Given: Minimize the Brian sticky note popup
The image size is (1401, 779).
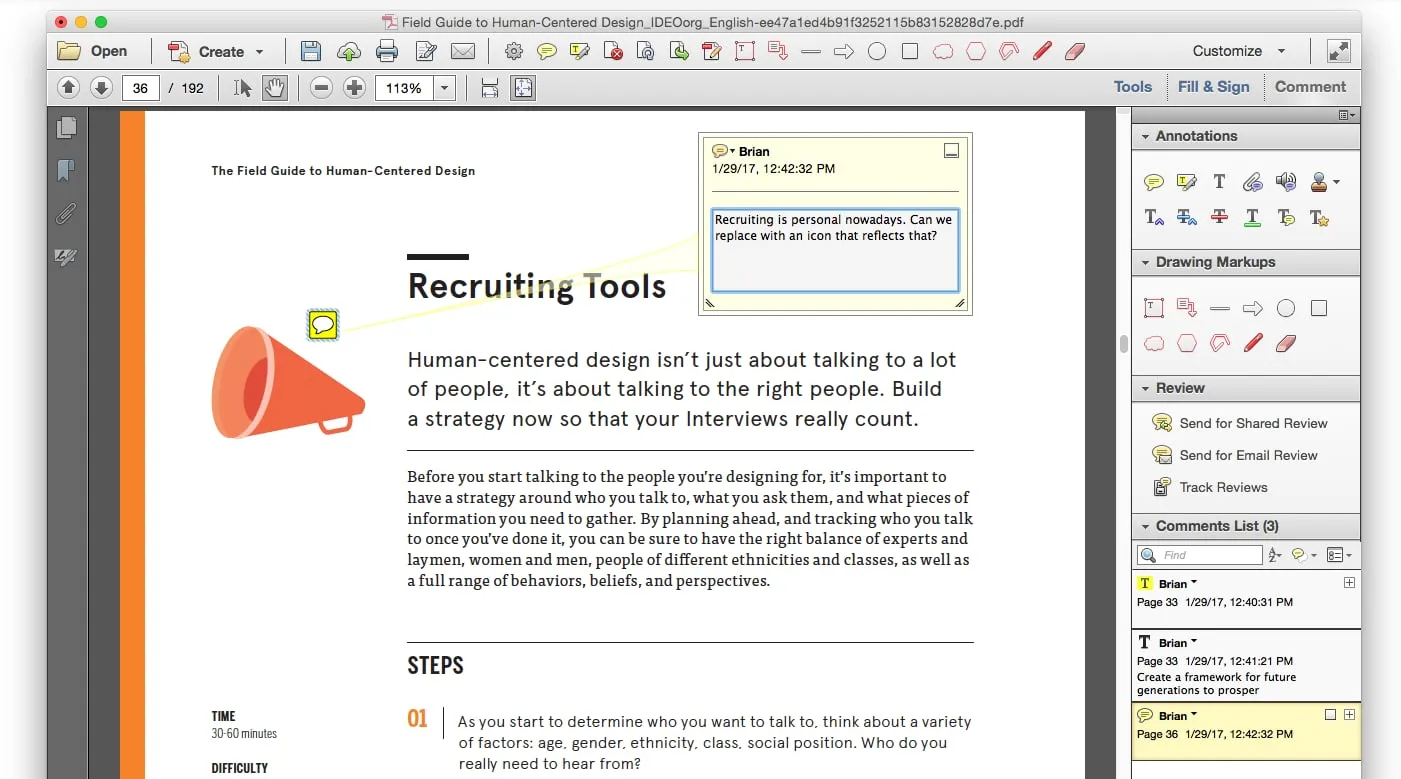Looking at the screenshot, I should 952,151.
